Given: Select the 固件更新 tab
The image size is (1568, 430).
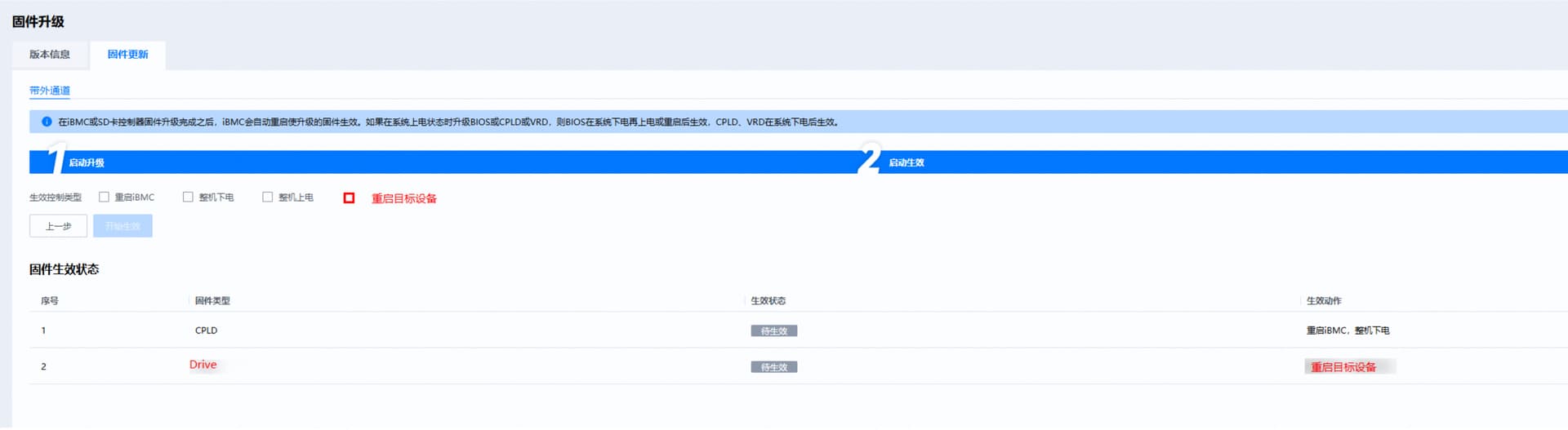Looking at the screenshot, I should coord(128,55).
